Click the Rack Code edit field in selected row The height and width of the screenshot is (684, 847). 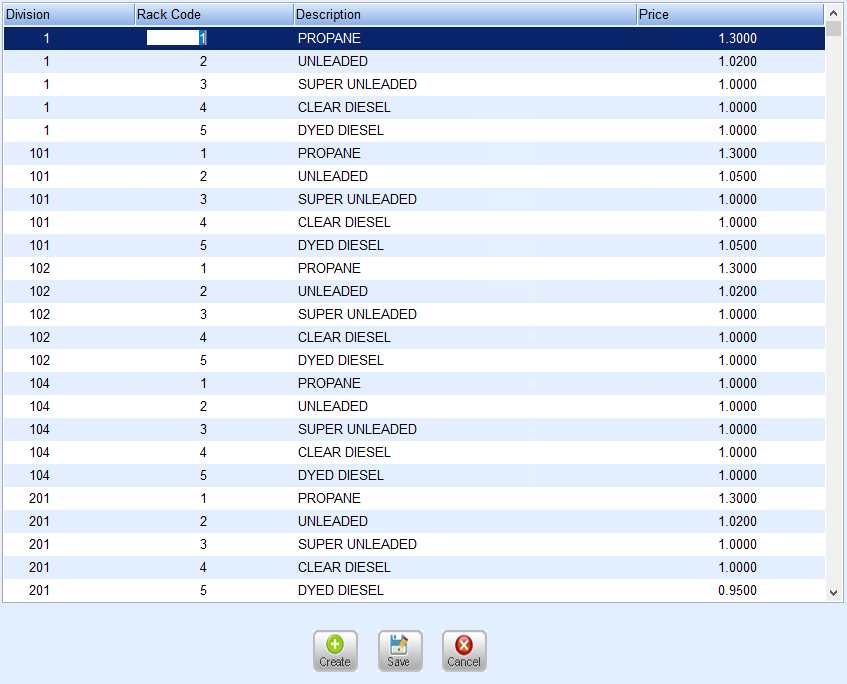pyautogui.click(x=177, y=38)
